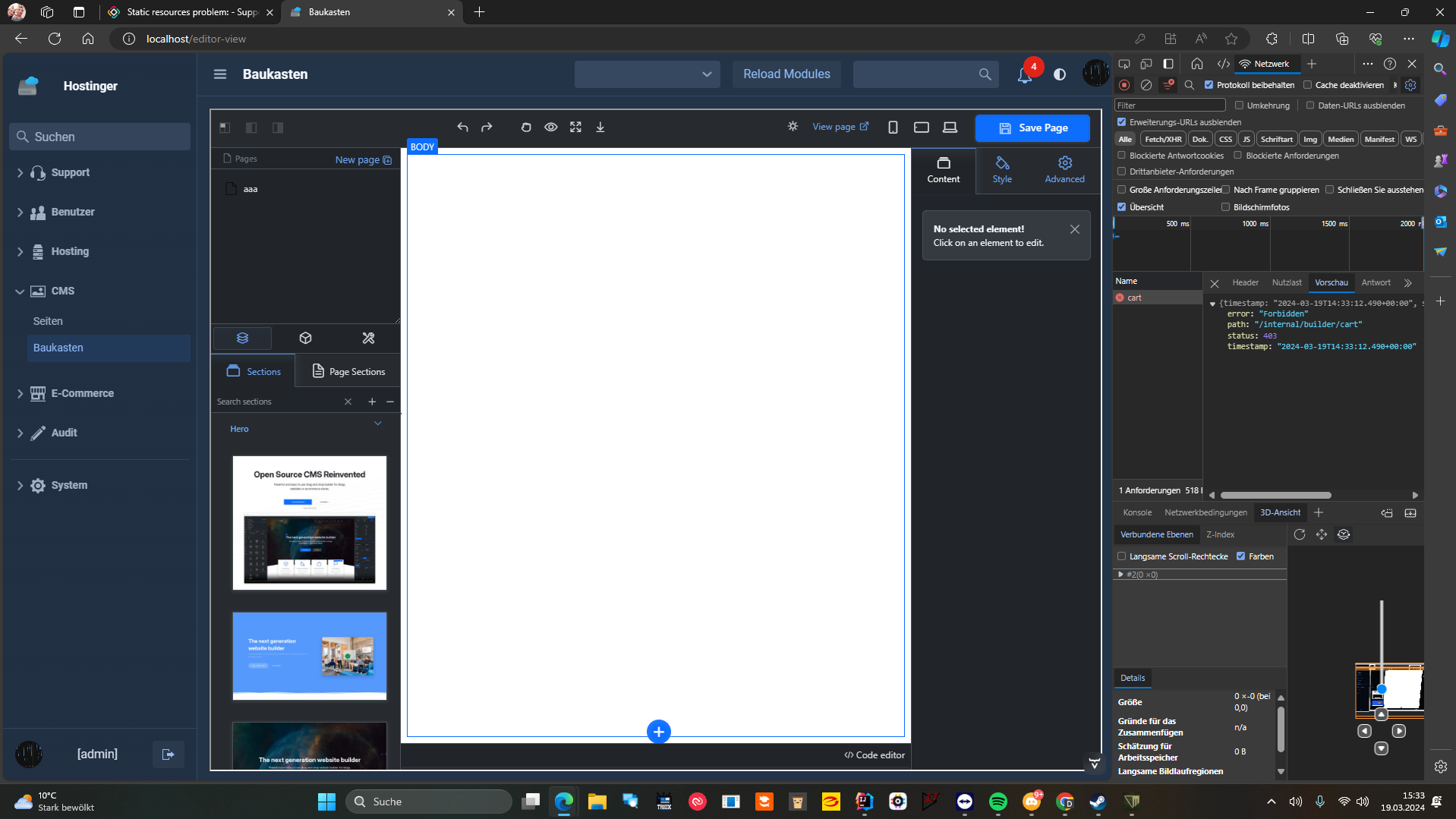Check the Umkehrung filter option

[1240, 106]
